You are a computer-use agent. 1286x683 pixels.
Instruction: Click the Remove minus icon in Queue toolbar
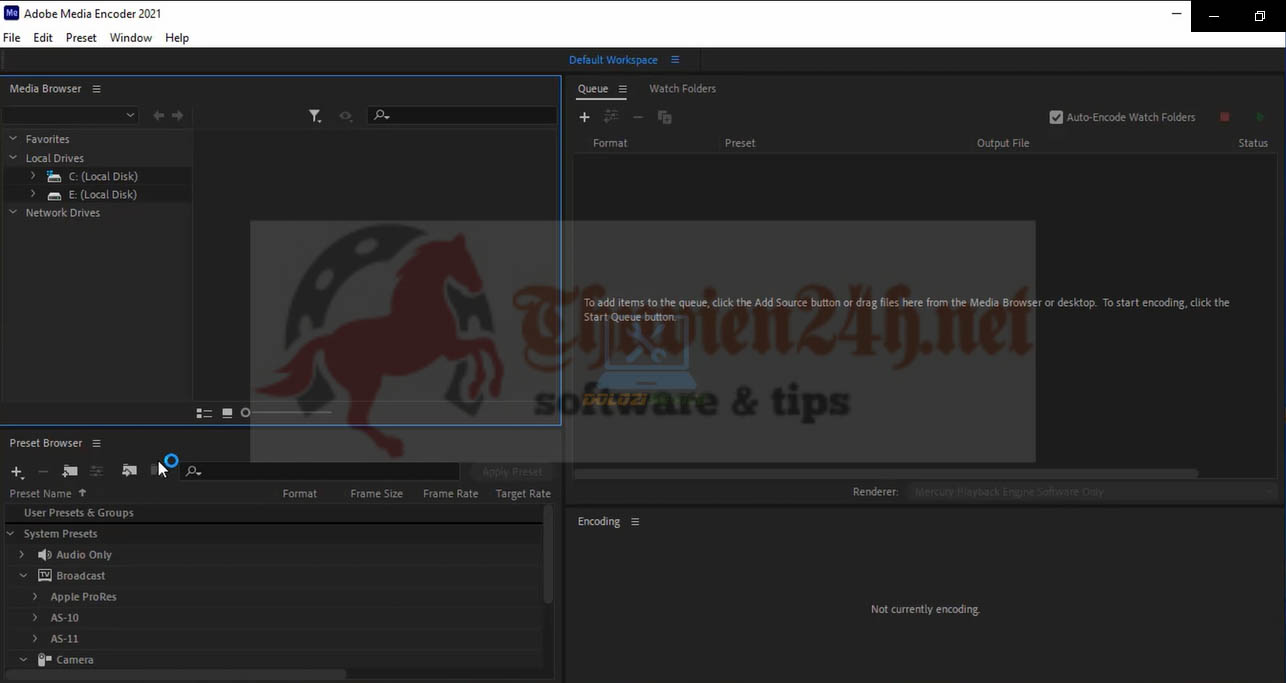(x=638, y=117)
